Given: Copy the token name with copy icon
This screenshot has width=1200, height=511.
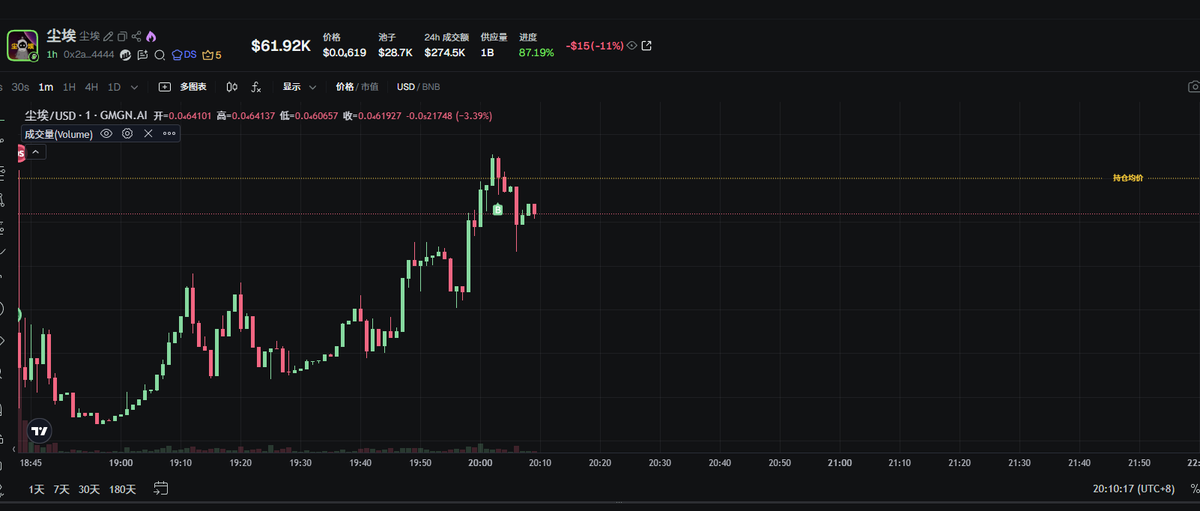Looking at the screenshot, I should [122, 36].
